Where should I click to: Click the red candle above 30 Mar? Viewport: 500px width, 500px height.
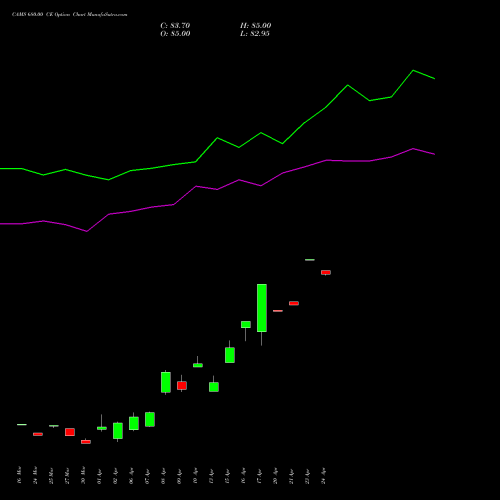[x=86, y=442]
